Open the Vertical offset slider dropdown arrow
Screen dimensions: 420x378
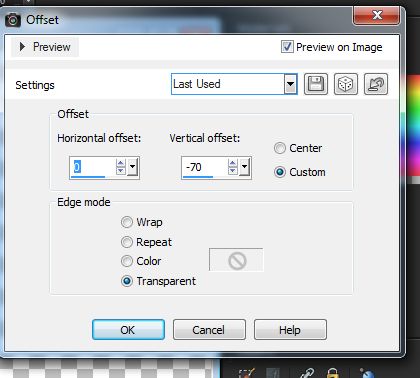[x=244, y=166]
